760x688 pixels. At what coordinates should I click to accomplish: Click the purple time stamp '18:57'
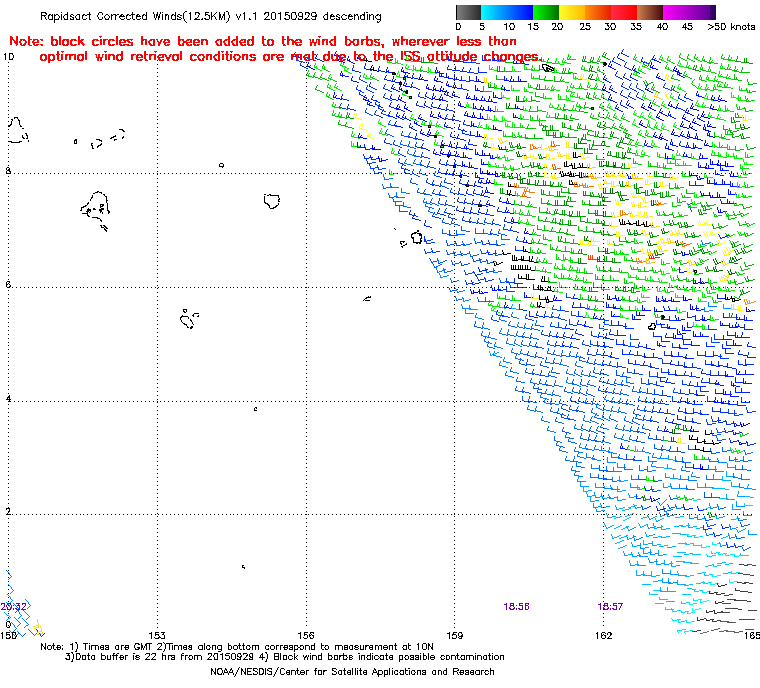pyautogui.click(x=610, y=607)
